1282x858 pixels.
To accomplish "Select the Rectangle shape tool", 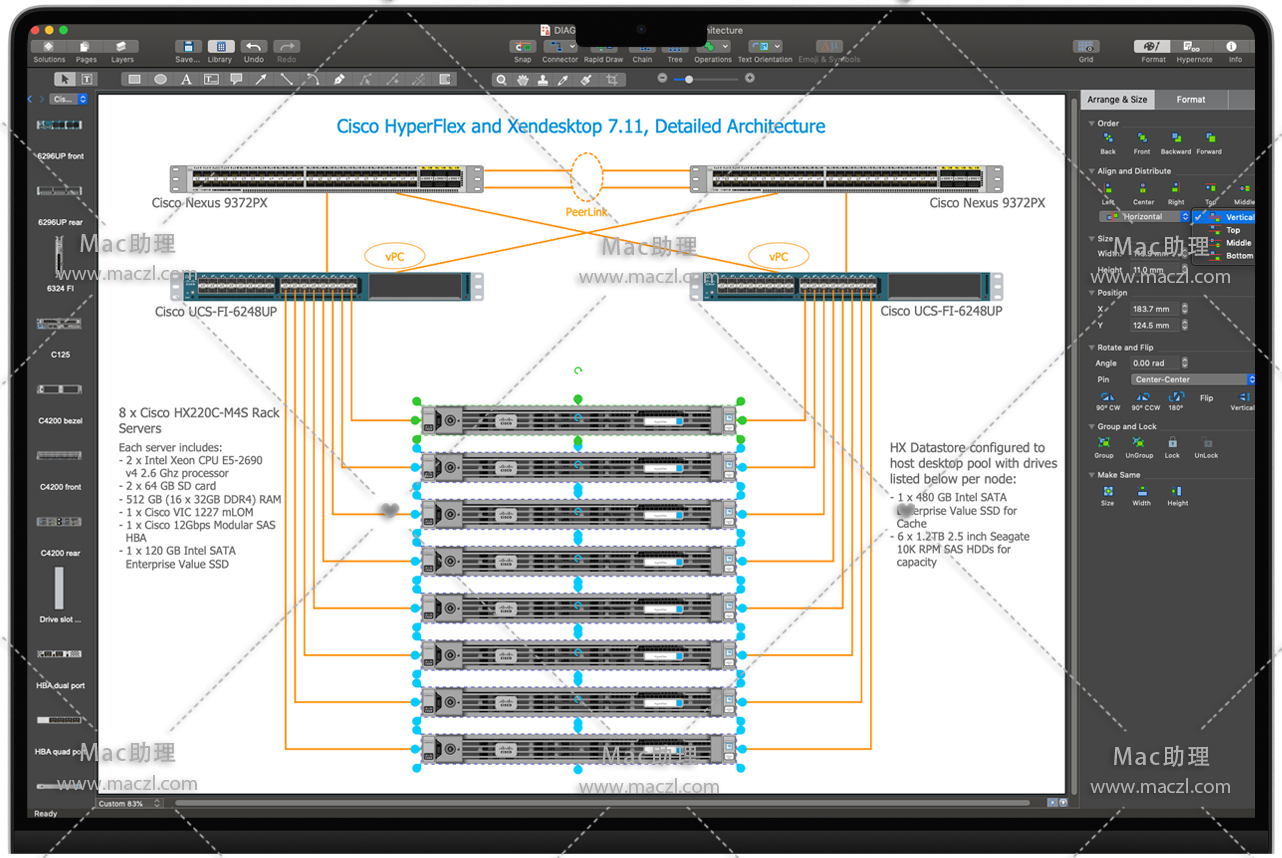I will click(134, 79).
